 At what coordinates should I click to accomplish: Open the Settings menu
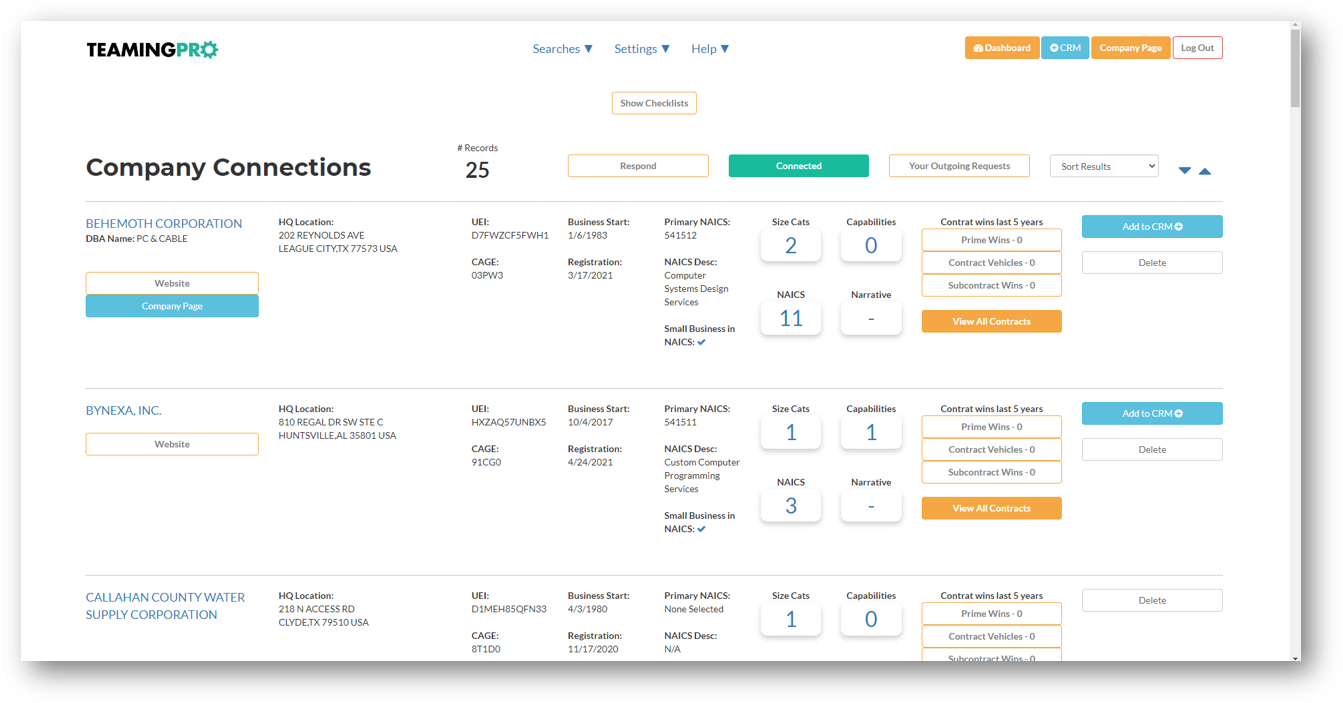[x=642, y=49]
